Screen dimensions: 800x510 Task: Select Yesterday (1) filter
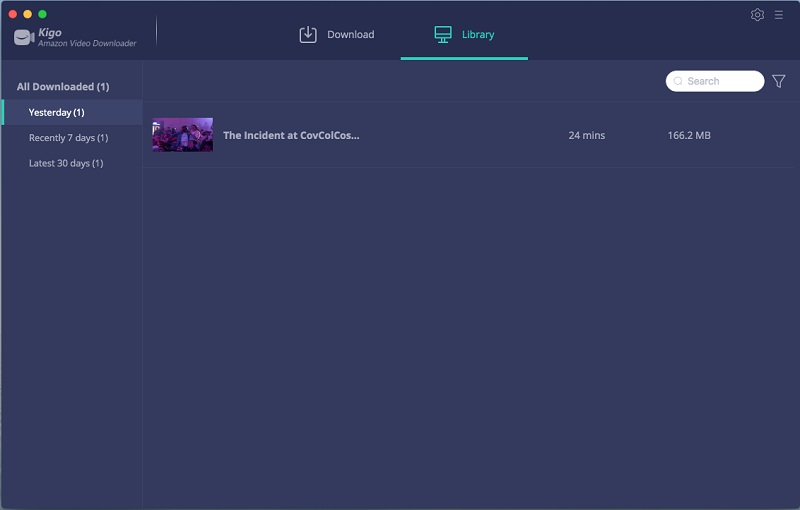pyautogui.click(x=72, y=112)
